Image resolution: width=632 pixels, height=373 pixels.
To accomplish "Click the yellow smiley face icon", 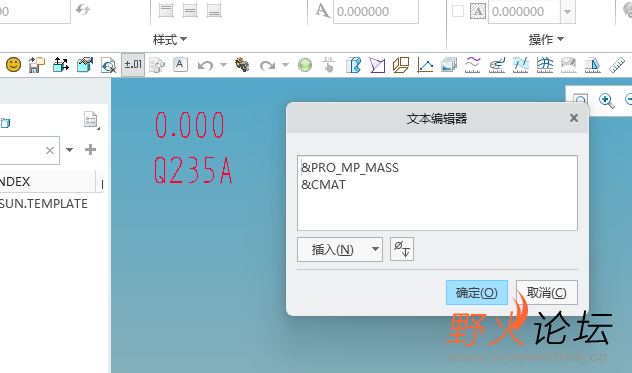I will tap(13, 65).
